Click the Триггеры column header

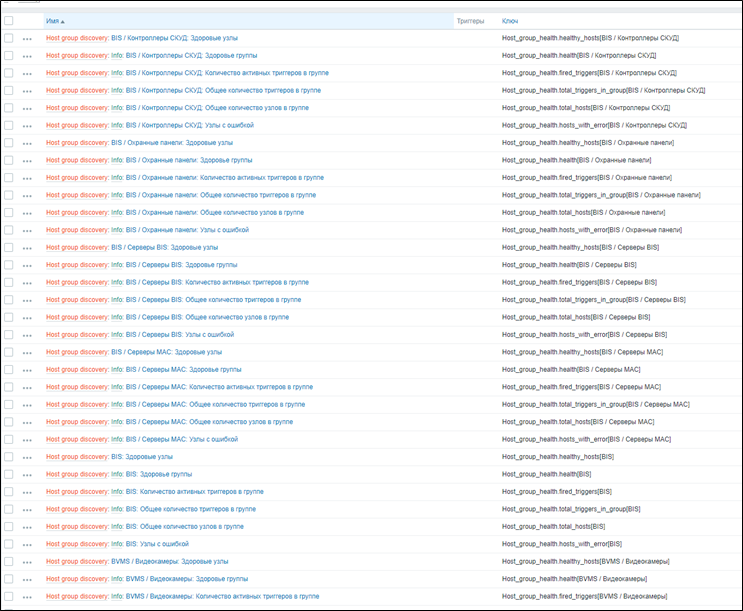(x=470, y=20)
